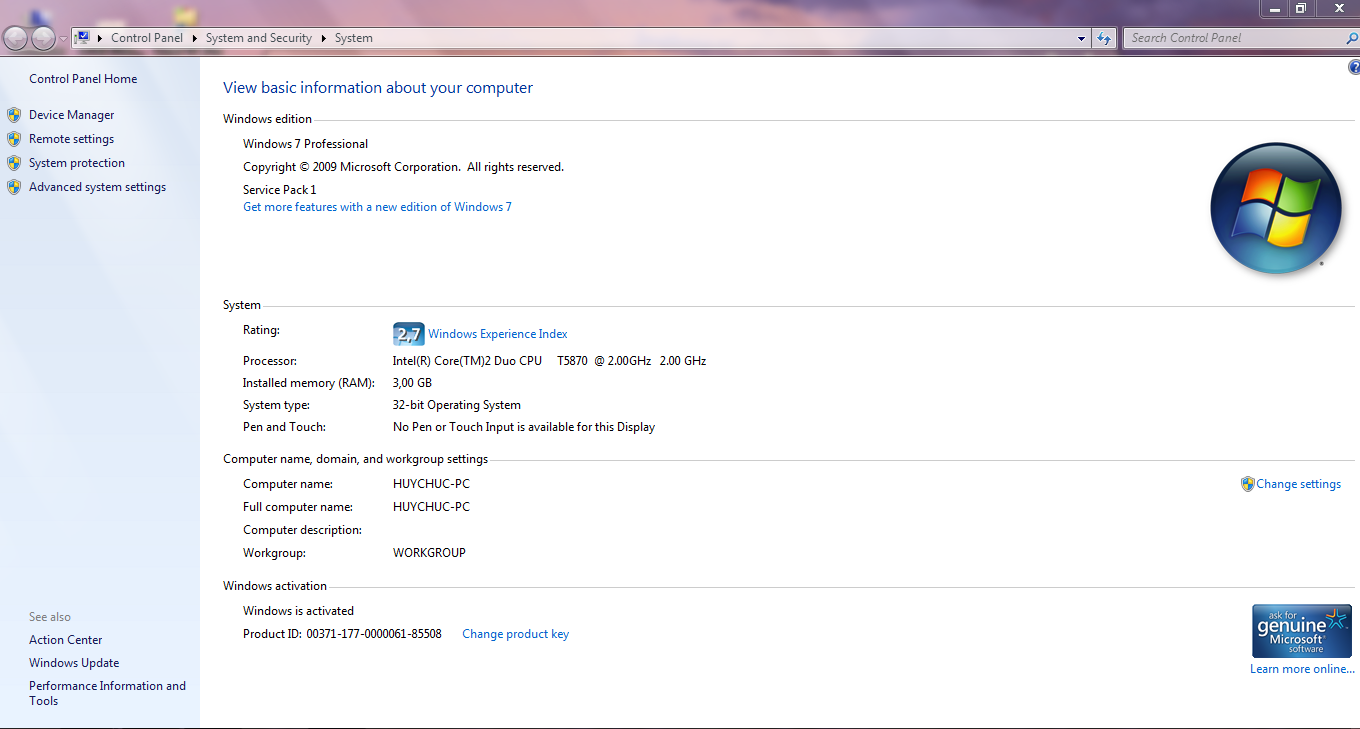Open Advanced system settings link

click(97, 187)
